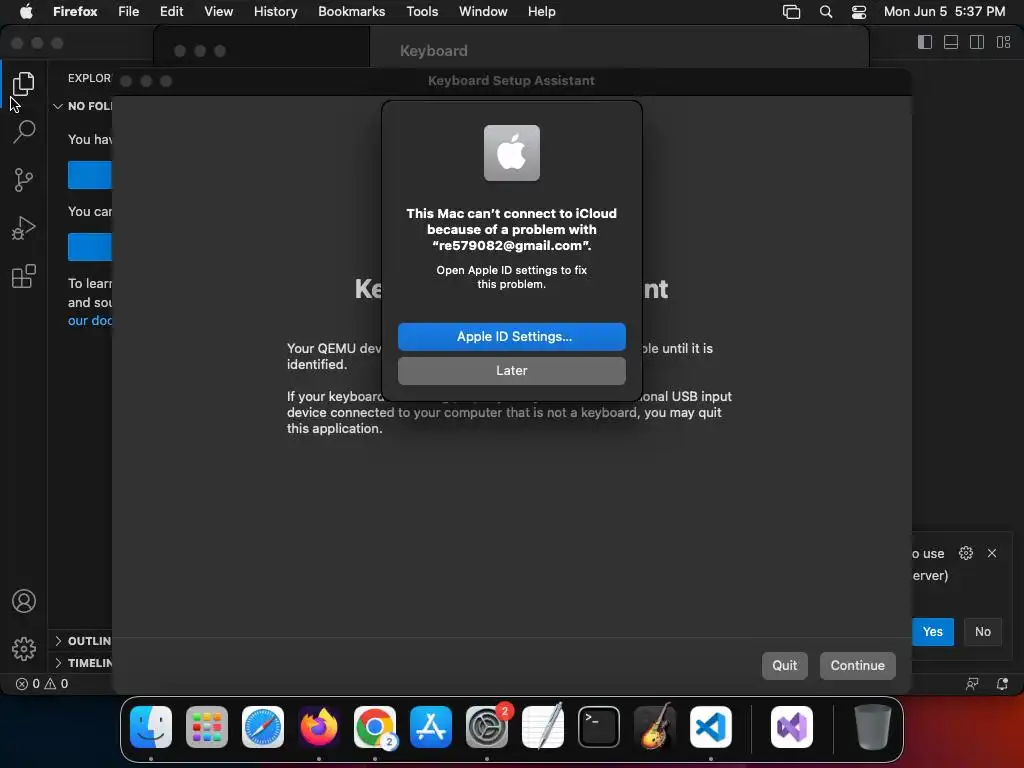
Task: Quit the Keyboard Setup Assistant
Action: click(784, 665)
